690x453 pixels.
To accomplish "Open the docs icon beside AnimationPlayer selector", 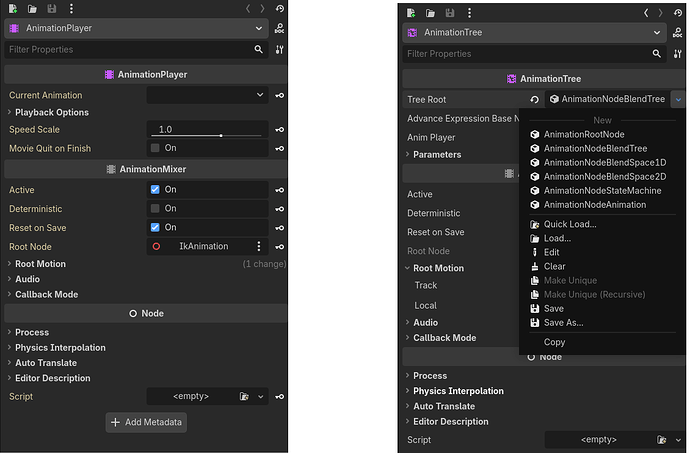I will pos(279,29).
